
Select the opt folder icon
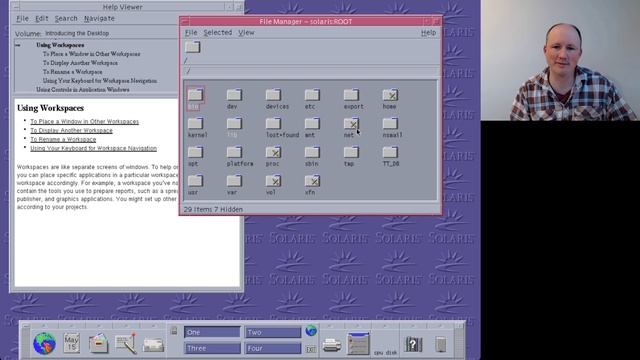tap(195, 153)
